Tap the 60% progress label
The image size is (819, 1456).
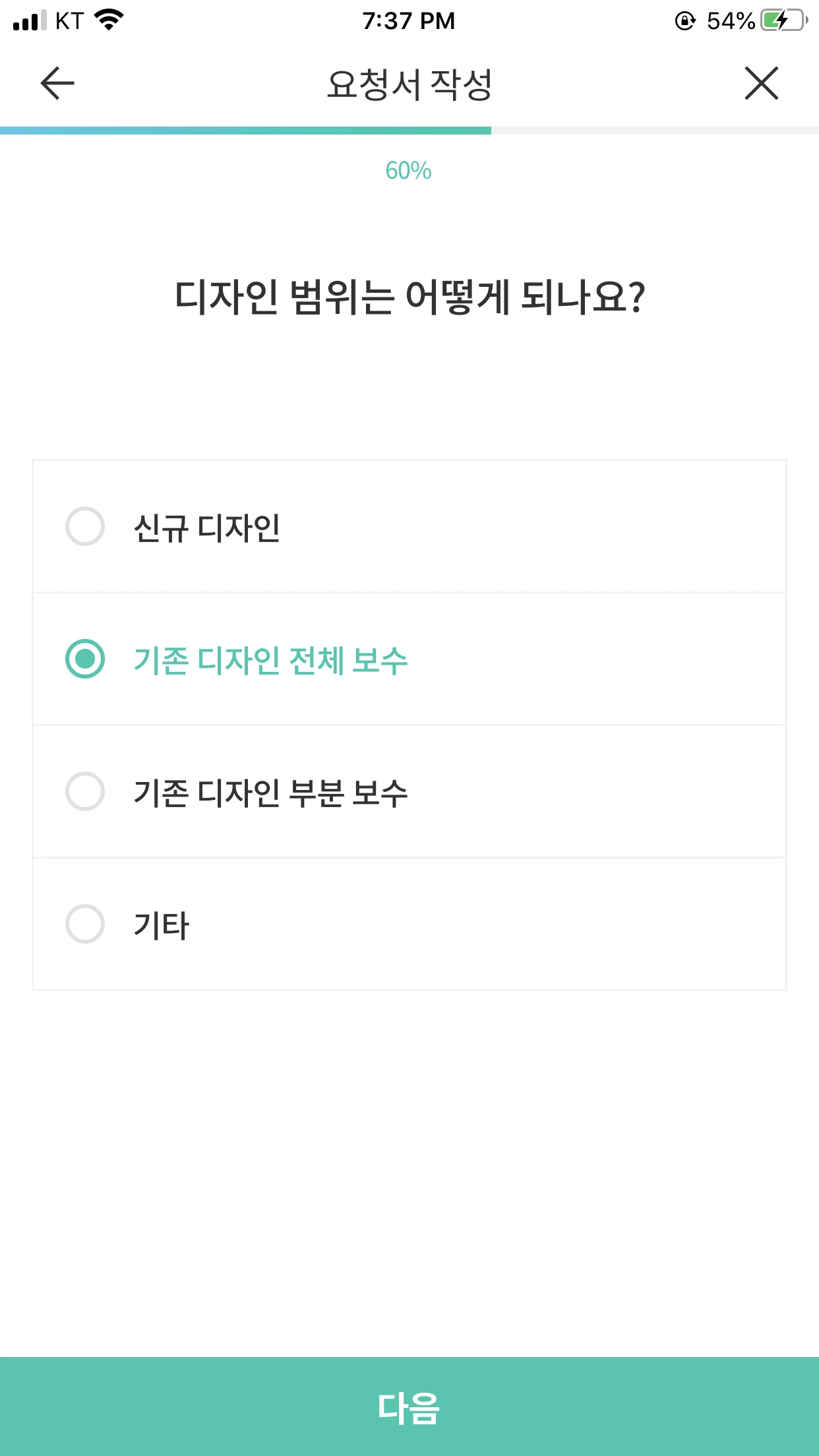click(x=409, y=171)
